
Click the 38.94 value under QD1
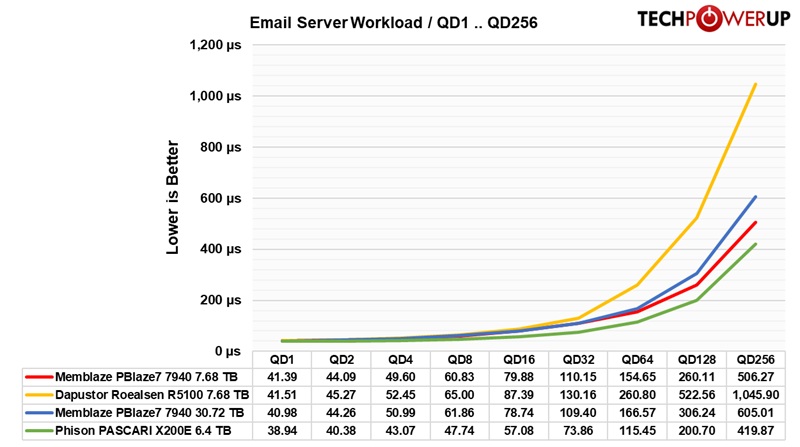(281, 429)
